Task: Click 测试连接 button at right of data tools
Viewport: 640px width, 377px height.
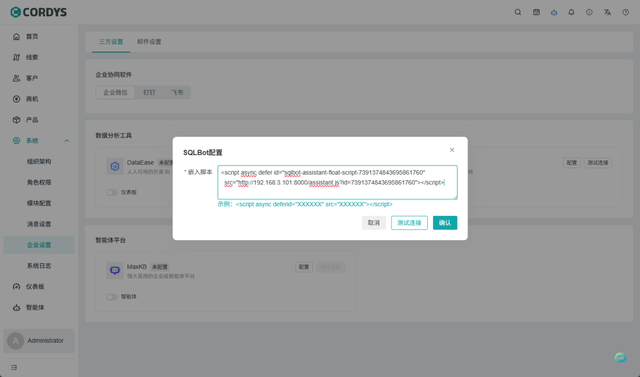Action: coord(598,163)
